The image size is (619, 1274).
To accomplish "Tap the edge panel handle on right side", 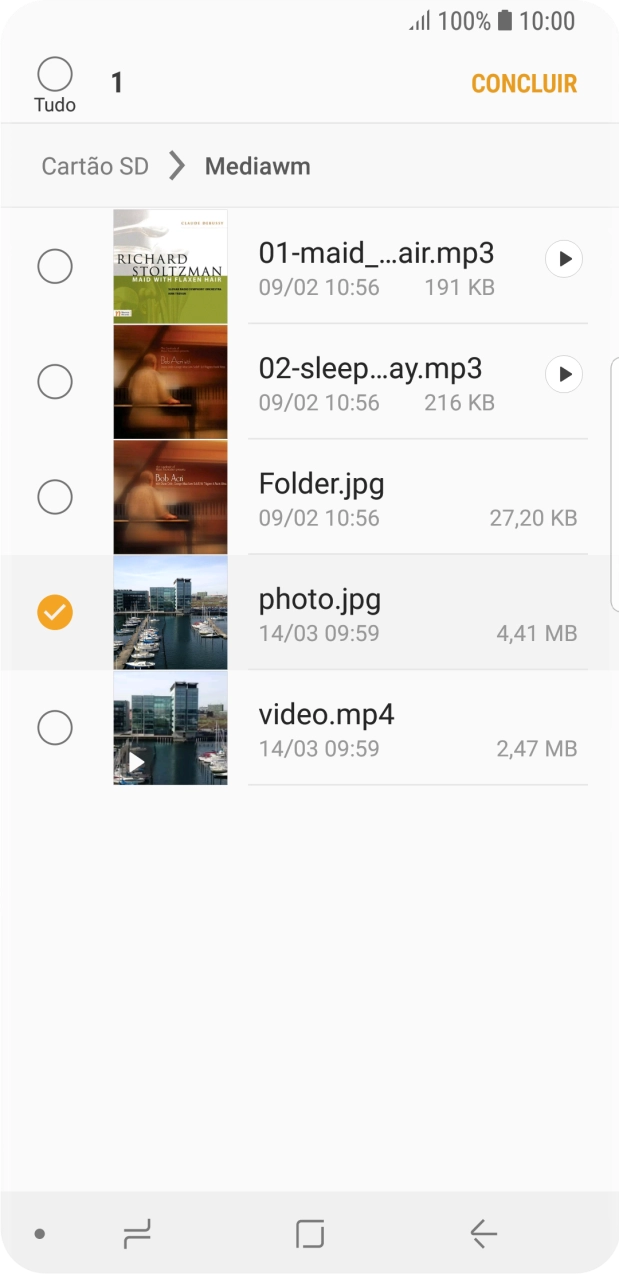I will click(x=614, y=483).
